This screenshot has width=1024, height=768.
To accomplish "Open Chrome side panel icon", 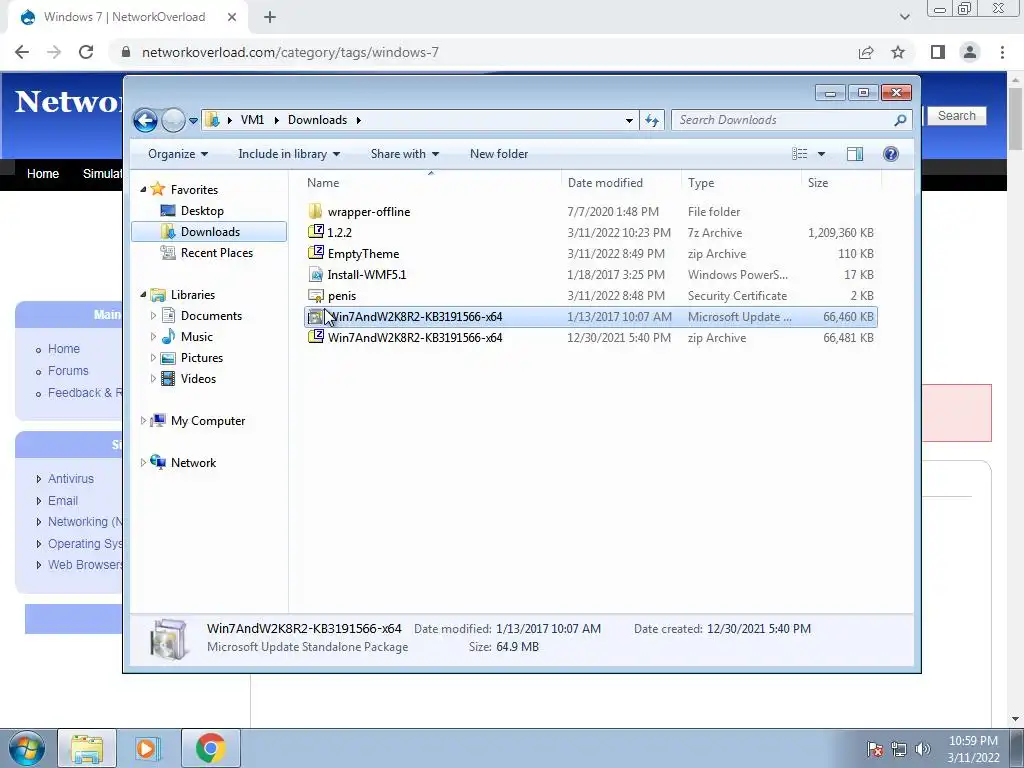I will pos(938,52).
